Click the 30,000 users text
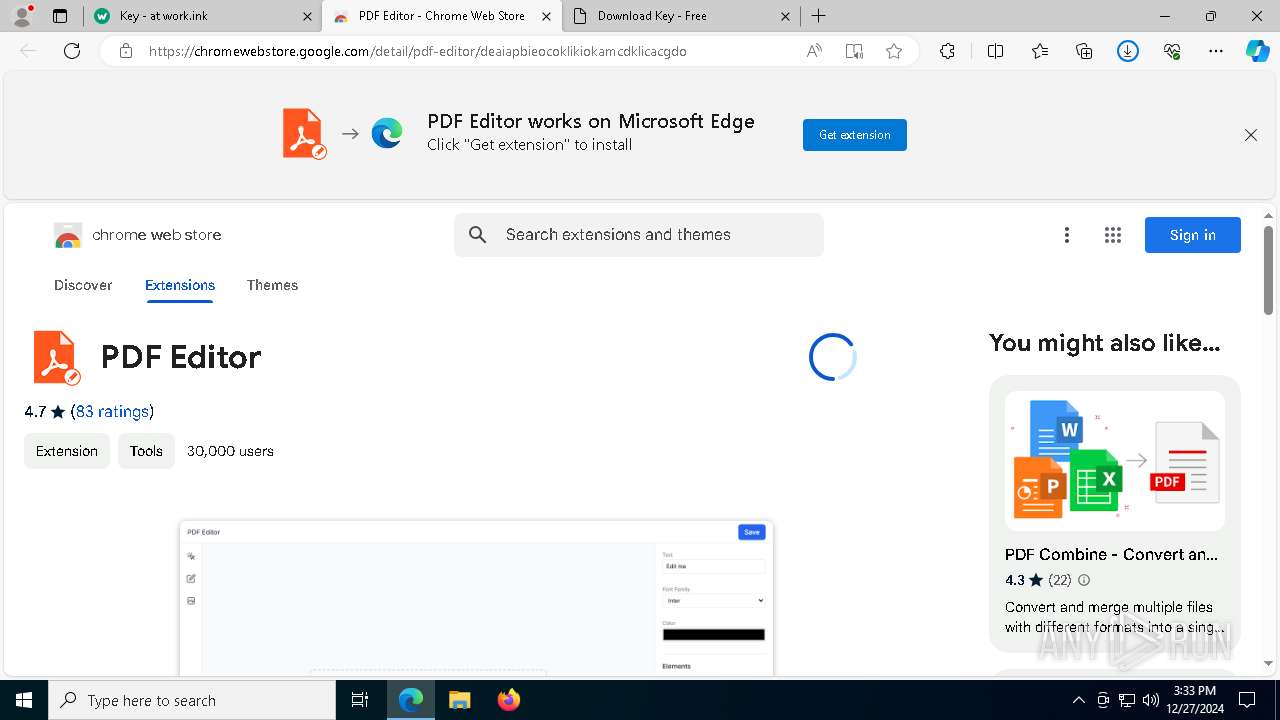The image size is (1280, 720). click(230, 451)
